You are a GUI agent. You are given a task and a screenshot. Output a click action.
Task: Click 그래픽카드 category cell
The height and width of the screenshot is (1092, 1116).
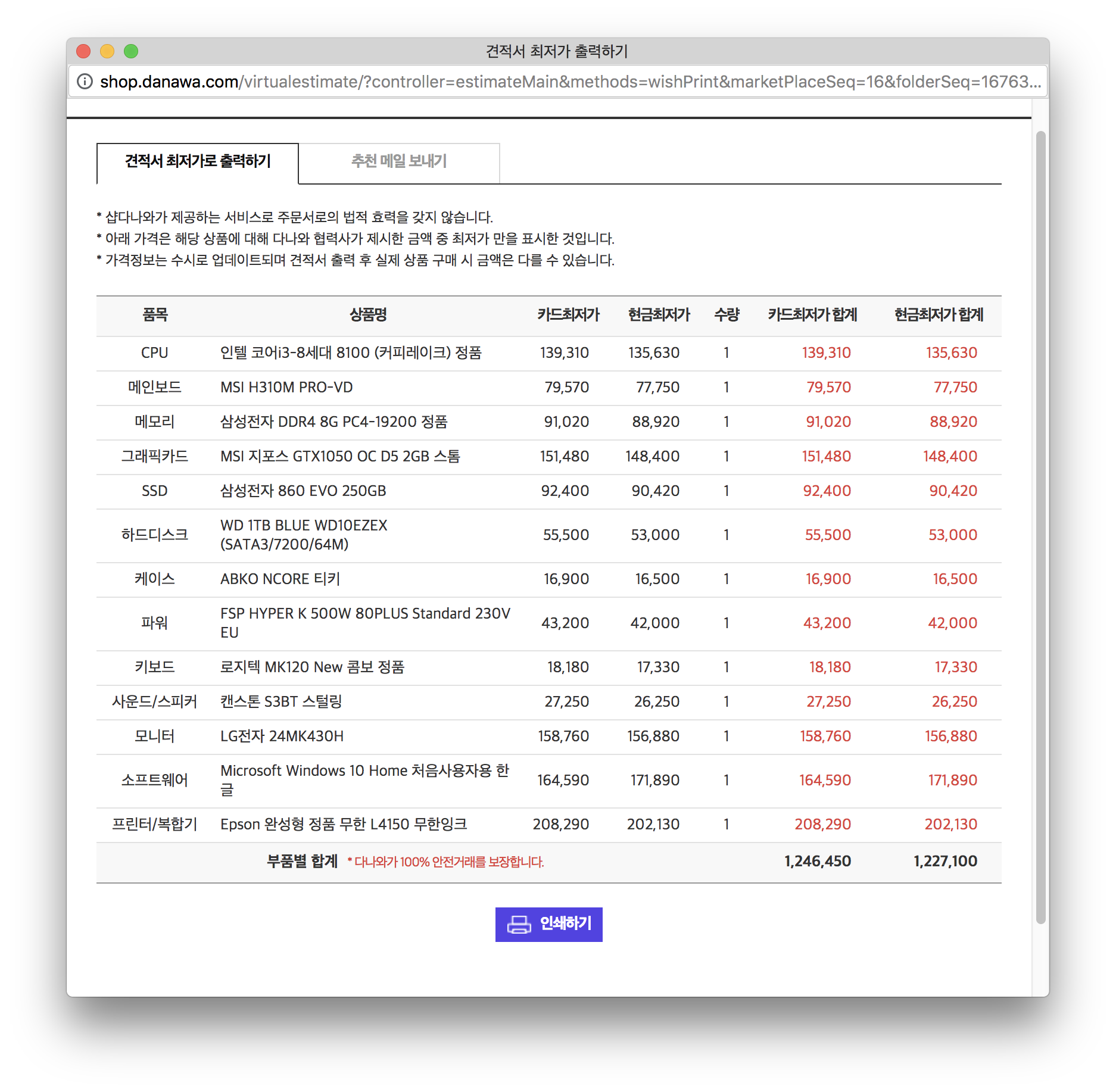[154, 456]
